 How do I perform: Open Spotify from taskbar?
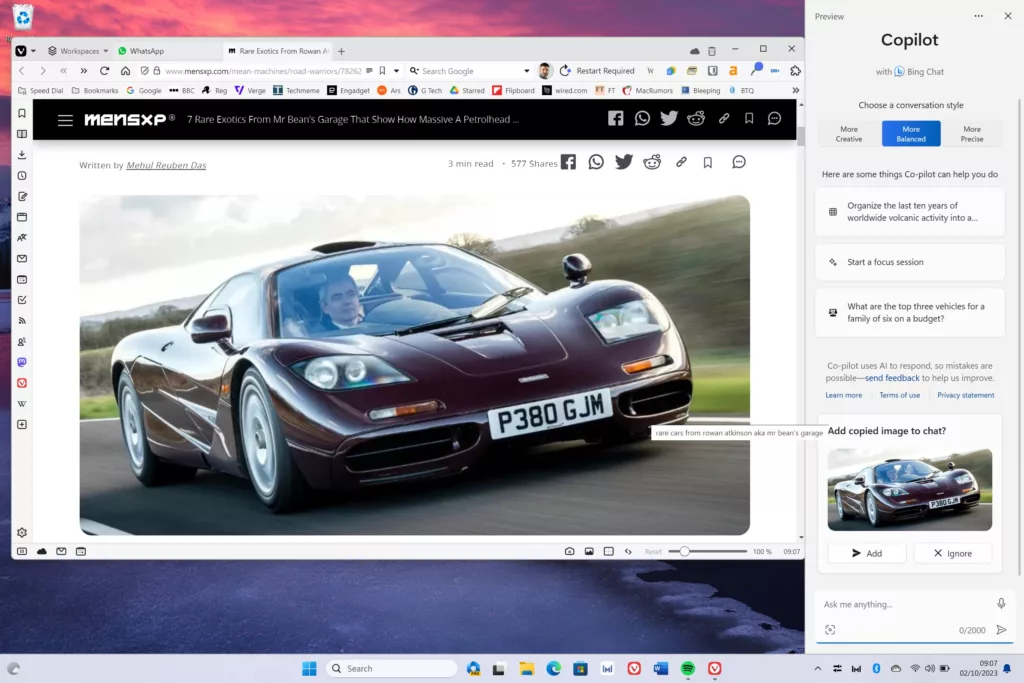click(x=687, y=668)
